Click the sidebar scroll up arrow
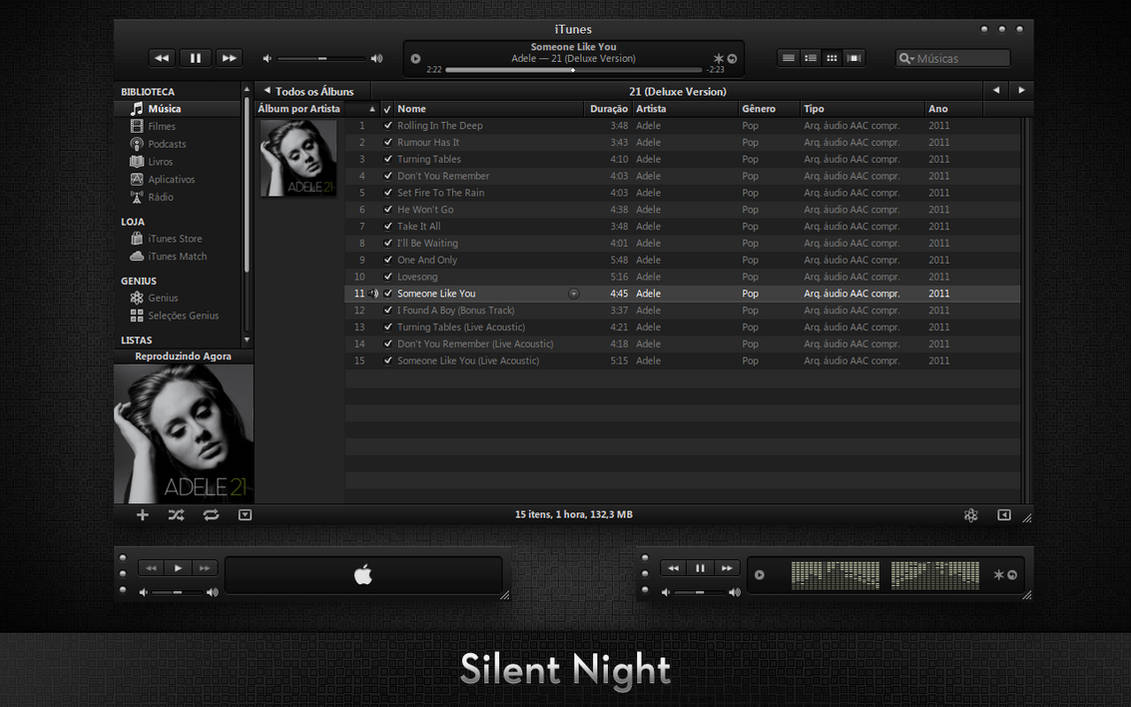This screenshot has height=707, width=1131. (247, 89)
